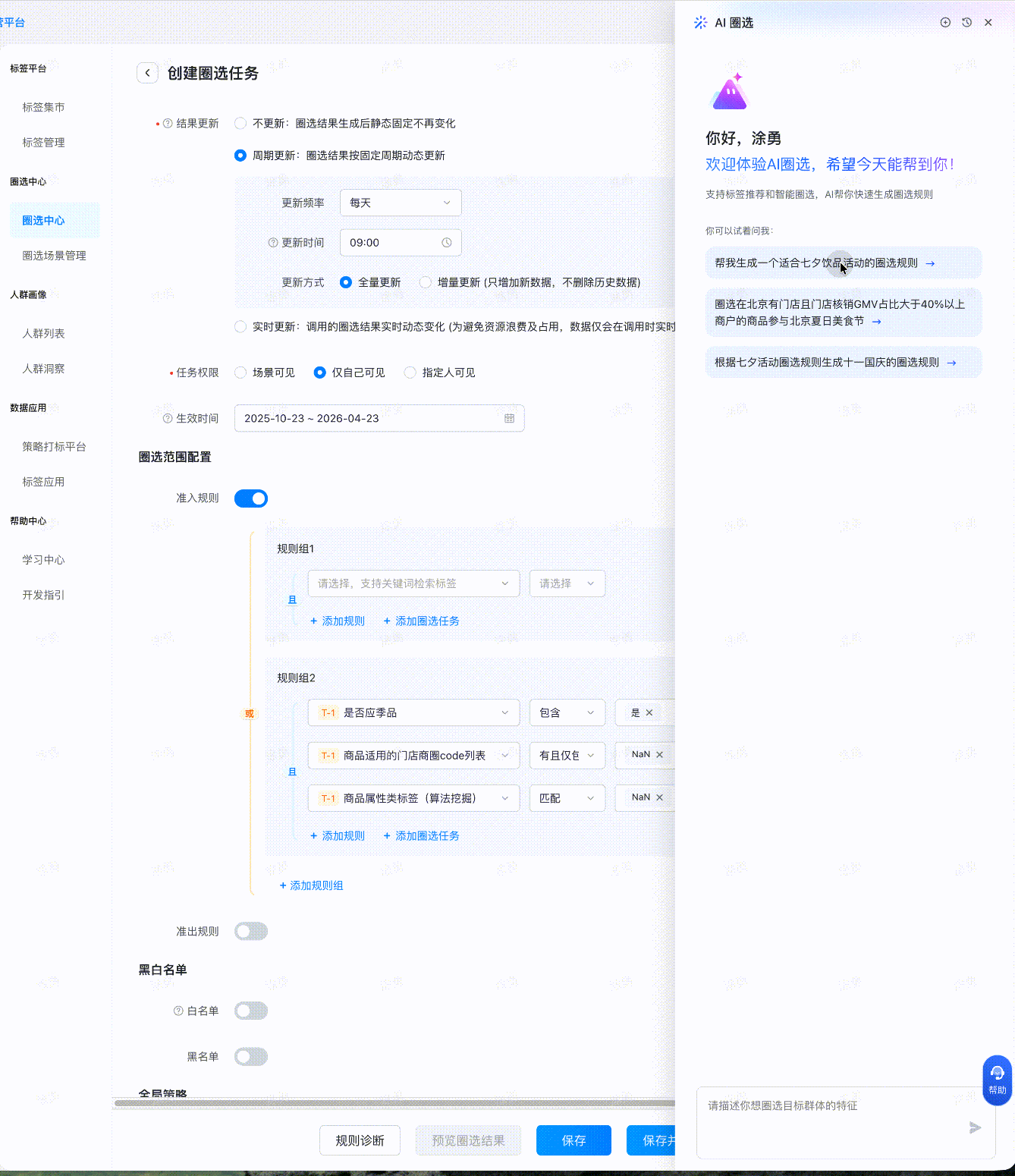Screen dimensions: 1015x1176
Task: Turn off the 准入规则 toggle
Action: pyautogui.click(x=251, y=498)
